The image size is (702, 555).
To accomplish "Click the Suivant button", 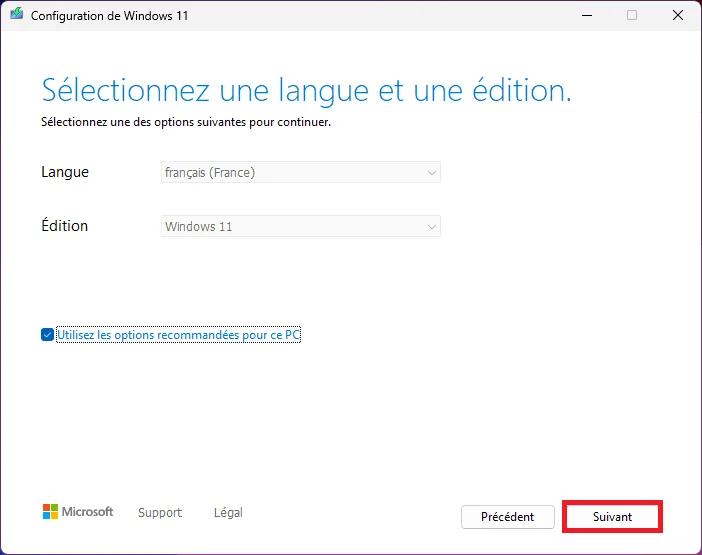I will (x=612, y=517).
